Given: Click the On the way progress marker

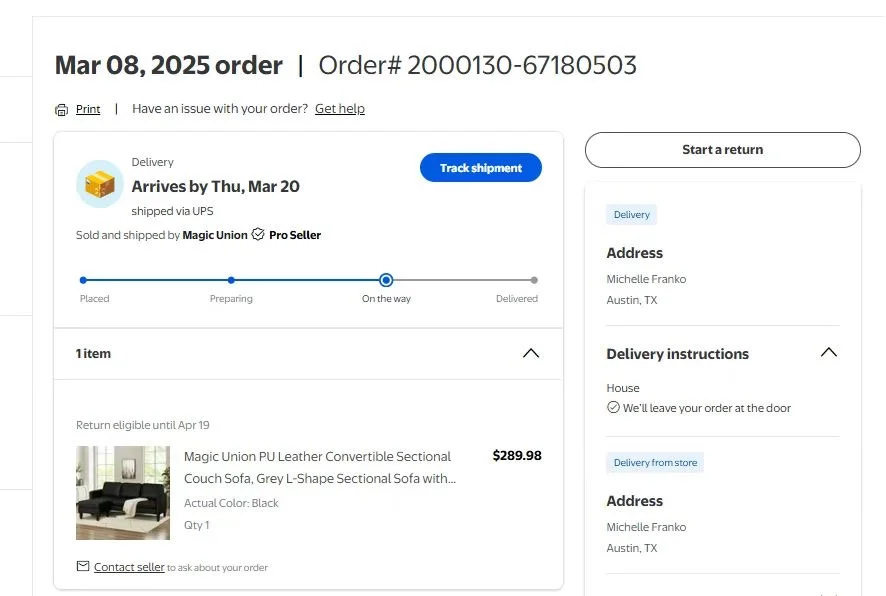Looking at the screenshot, I should pyautogui.click(x=386, y=281).
